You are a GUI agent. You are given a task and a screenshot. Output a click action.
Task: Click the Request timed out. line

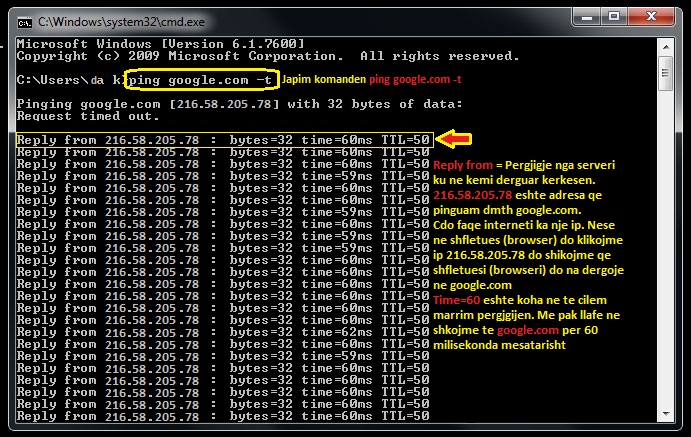[88, 116]
